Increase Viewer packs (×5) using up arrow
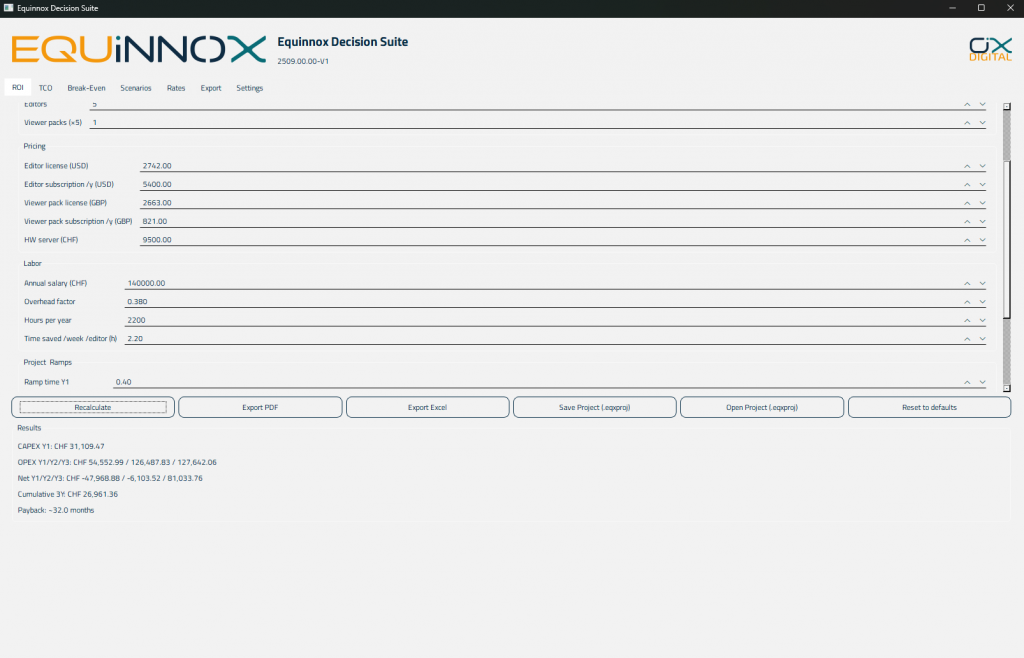Viewport: 1024px width, 658px height. [x=967, y=123]
